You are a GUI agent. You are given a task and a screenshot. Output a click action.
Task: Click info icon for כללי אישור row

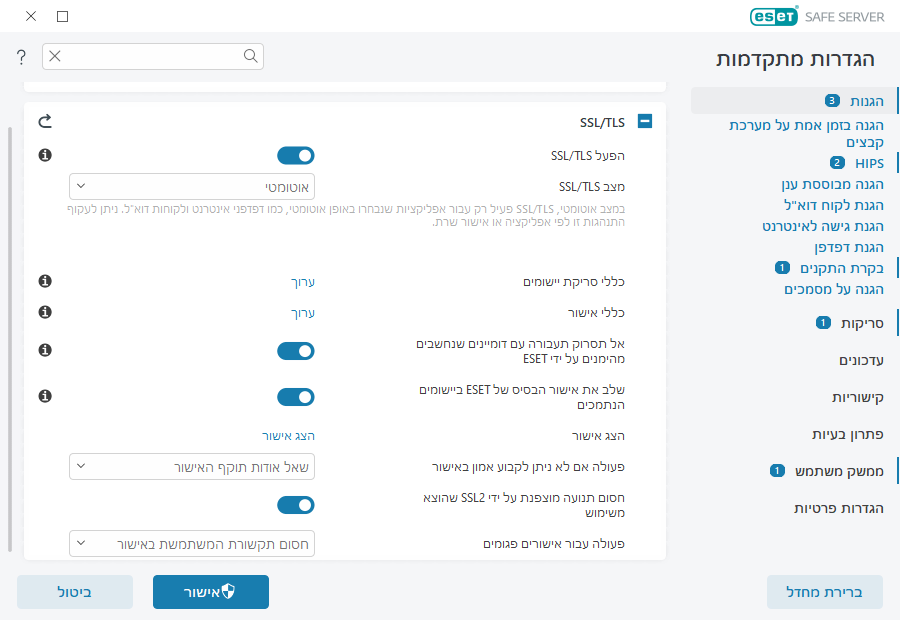(x=45, y=312)
